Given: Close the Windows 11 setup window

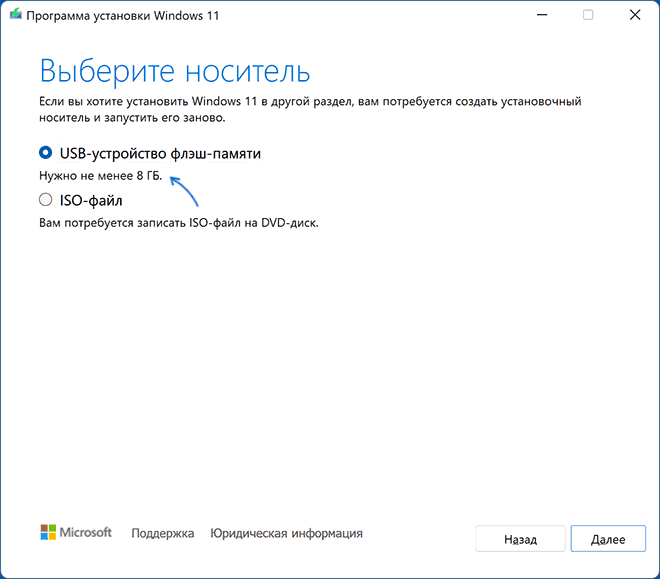Looking at the screenshot, I should pyautogui.click(x=634, y=15).
